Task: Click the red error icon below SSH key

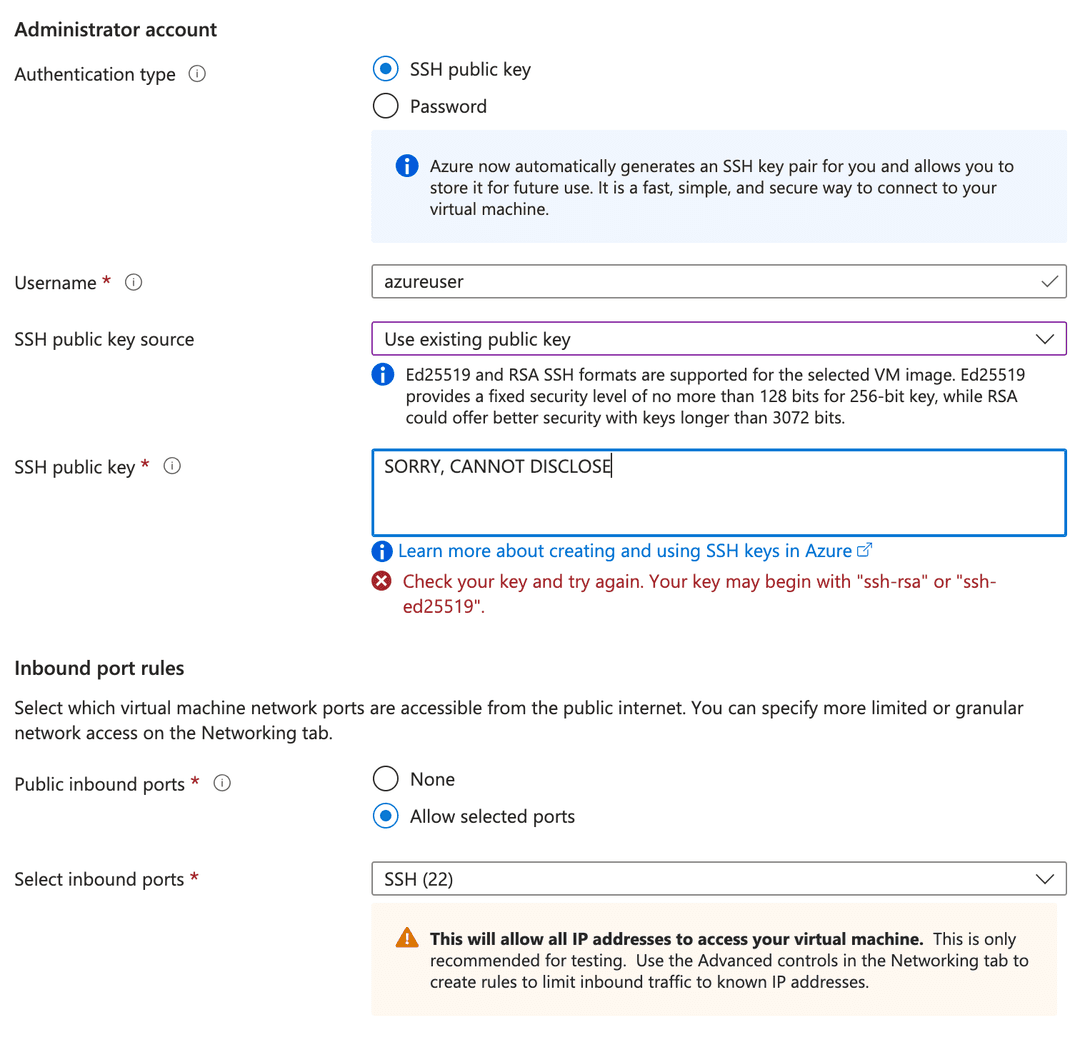Action: click(x=381, y=581)
